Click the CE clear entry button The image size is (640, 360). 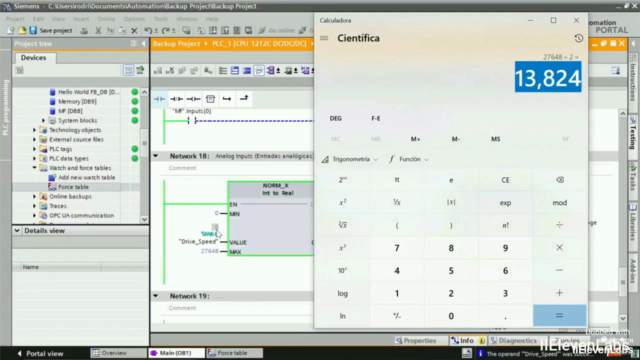coord(505,180)
